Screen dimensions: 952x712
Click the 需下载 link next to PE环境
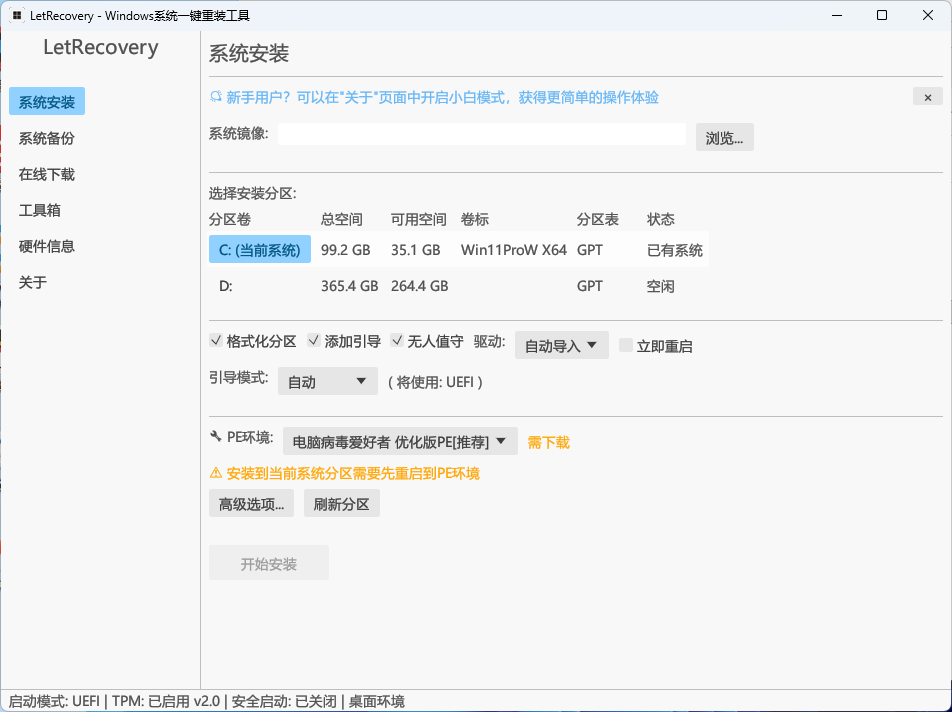548,441
